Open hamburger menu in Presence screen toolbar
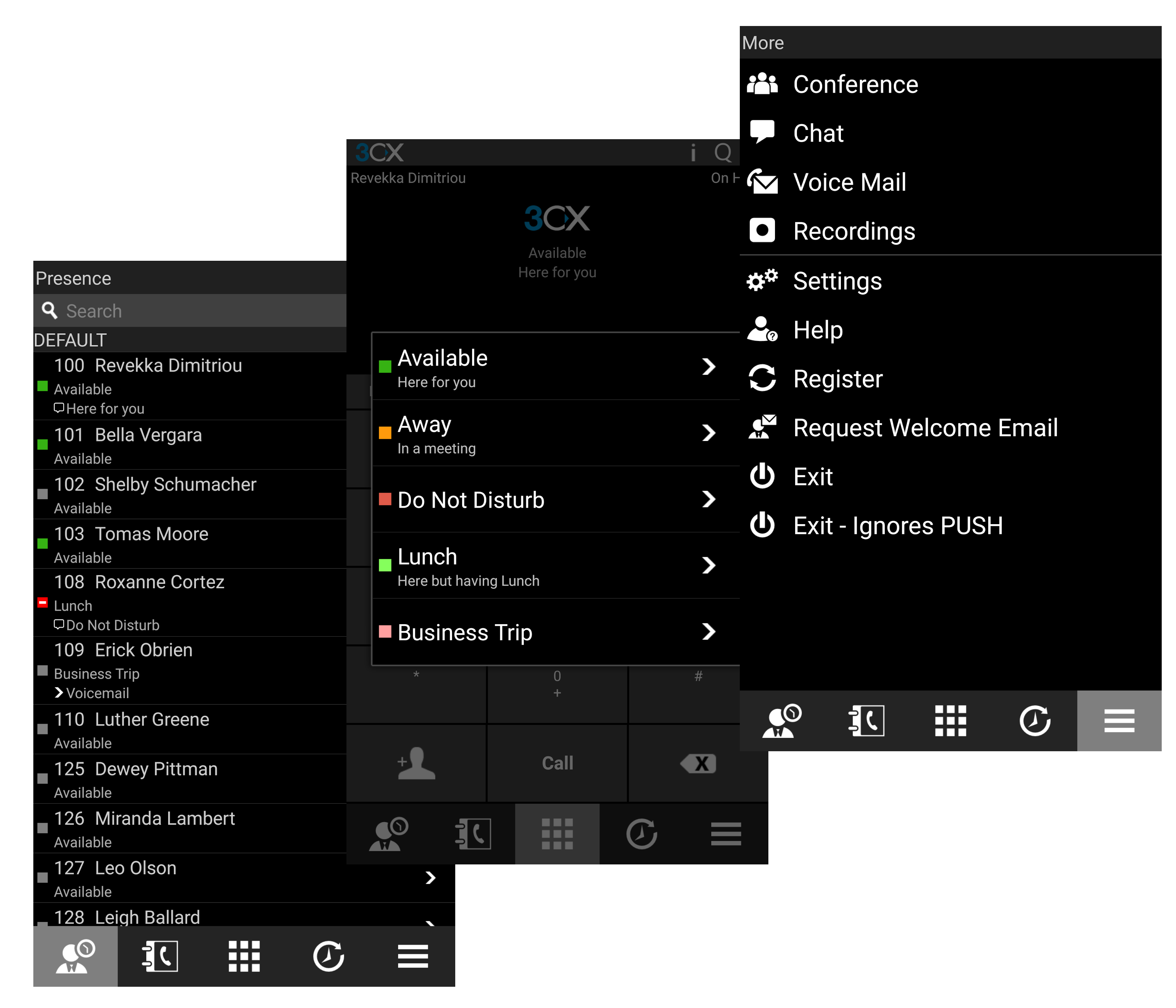The width and height of the screenshot is (1176, 1008). point(413,956)
